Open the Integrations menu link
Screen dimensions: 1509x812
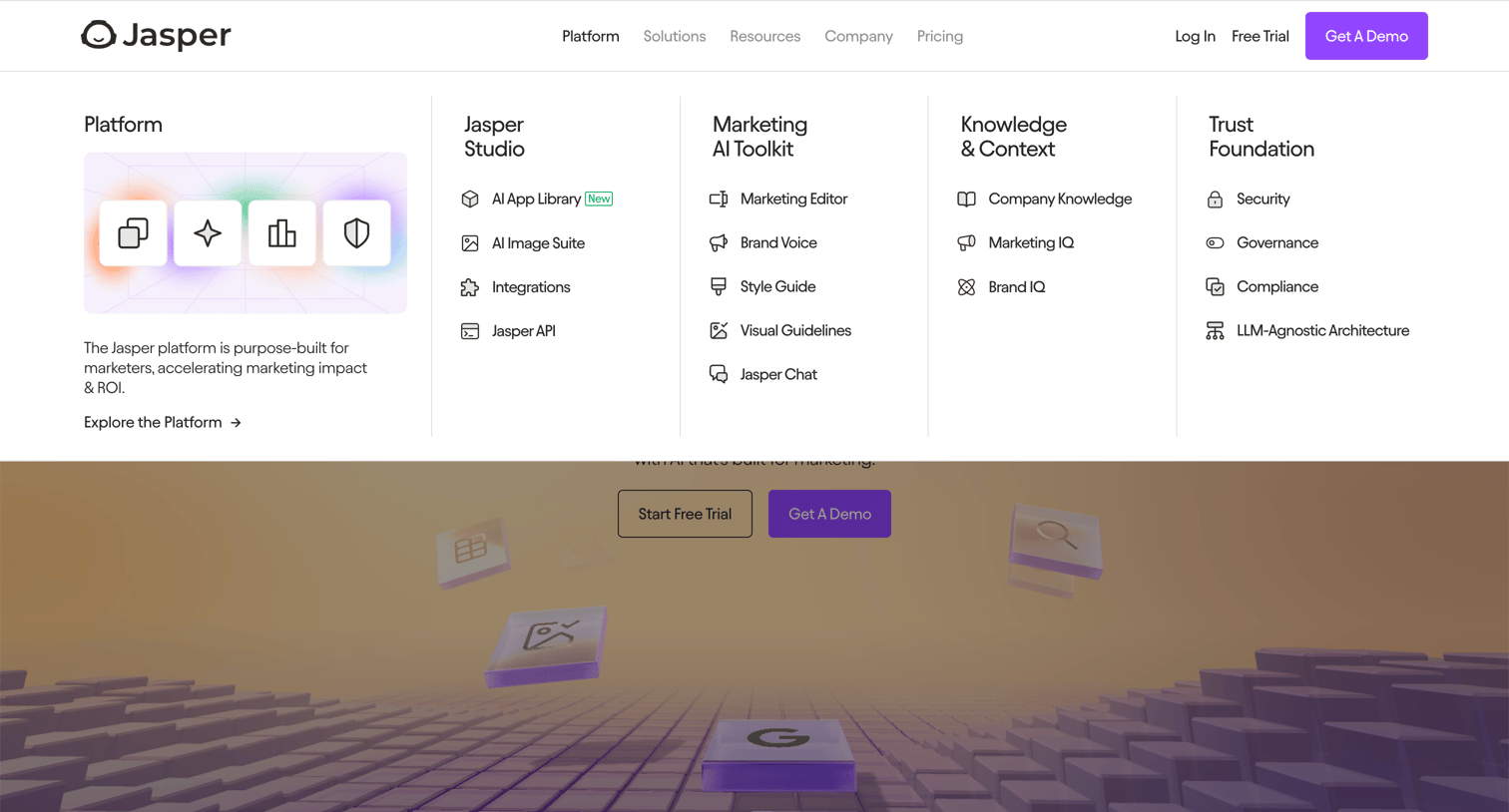point(531,286)
